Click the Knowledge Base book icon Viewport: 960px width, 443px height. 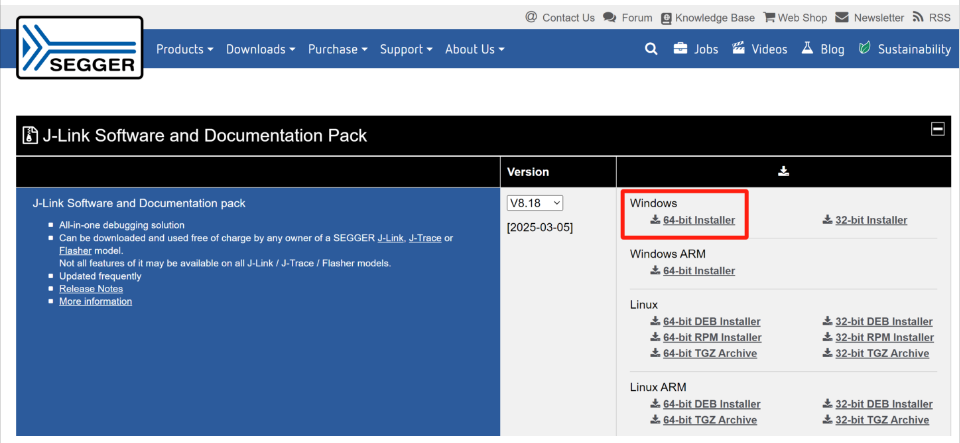click(667, 18)
